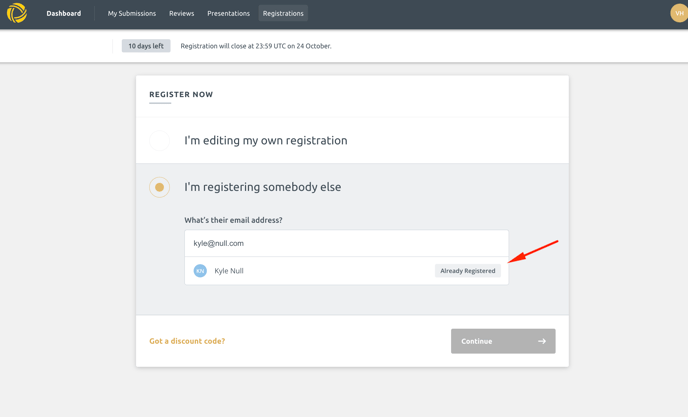Click the Already Registered badge
Viewport: 688px width, 417px height.
click(468, 271)
